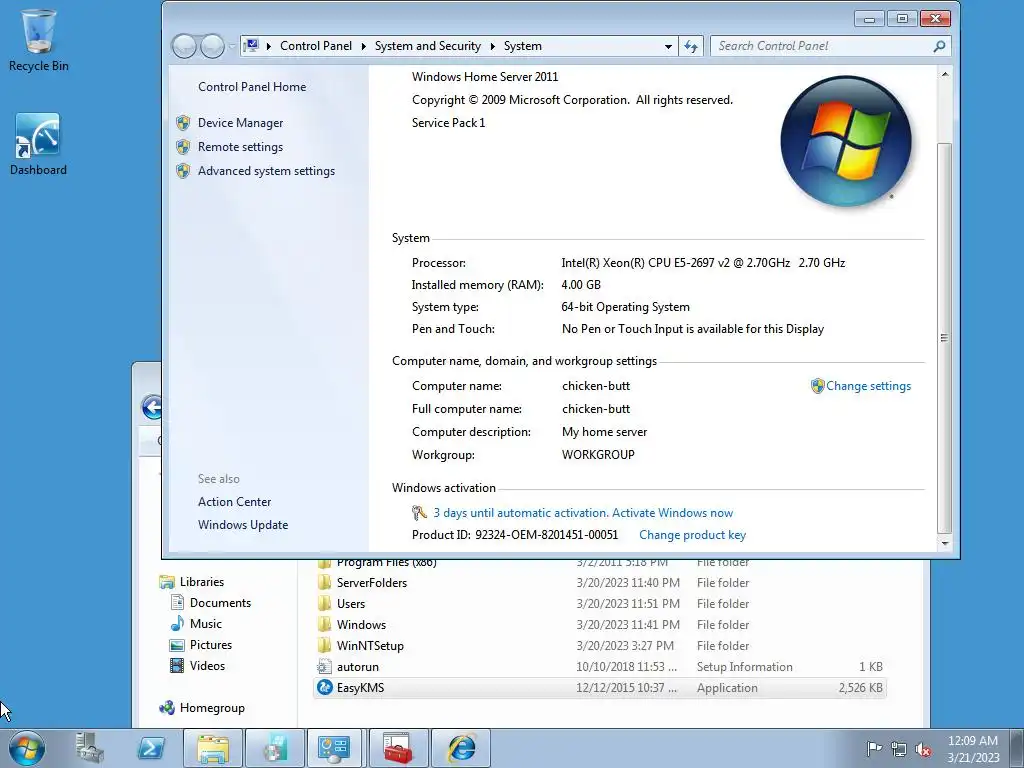Select Homegroup in Explorer navigation pane
Screen dimensions: 1024x768
(212, 708)
